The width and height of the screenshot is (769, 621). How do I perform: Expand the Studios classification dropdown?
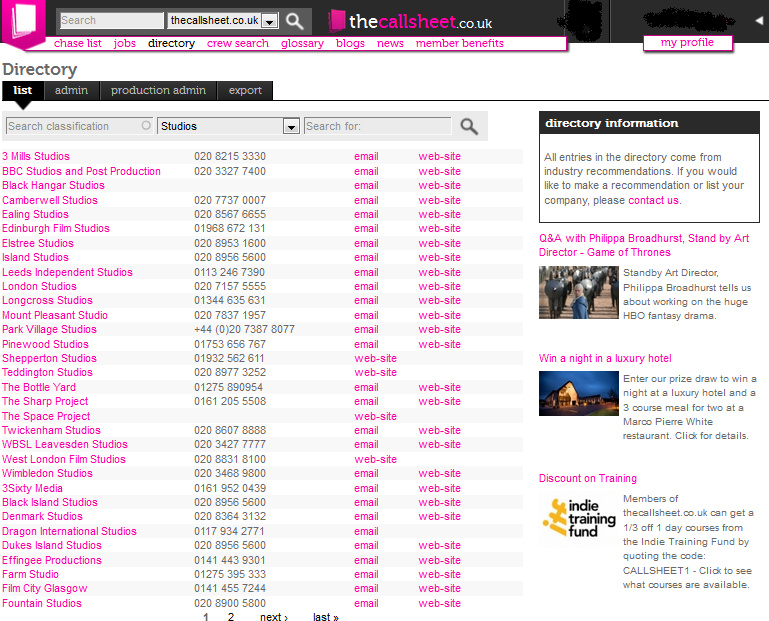(x=291, y=127)
